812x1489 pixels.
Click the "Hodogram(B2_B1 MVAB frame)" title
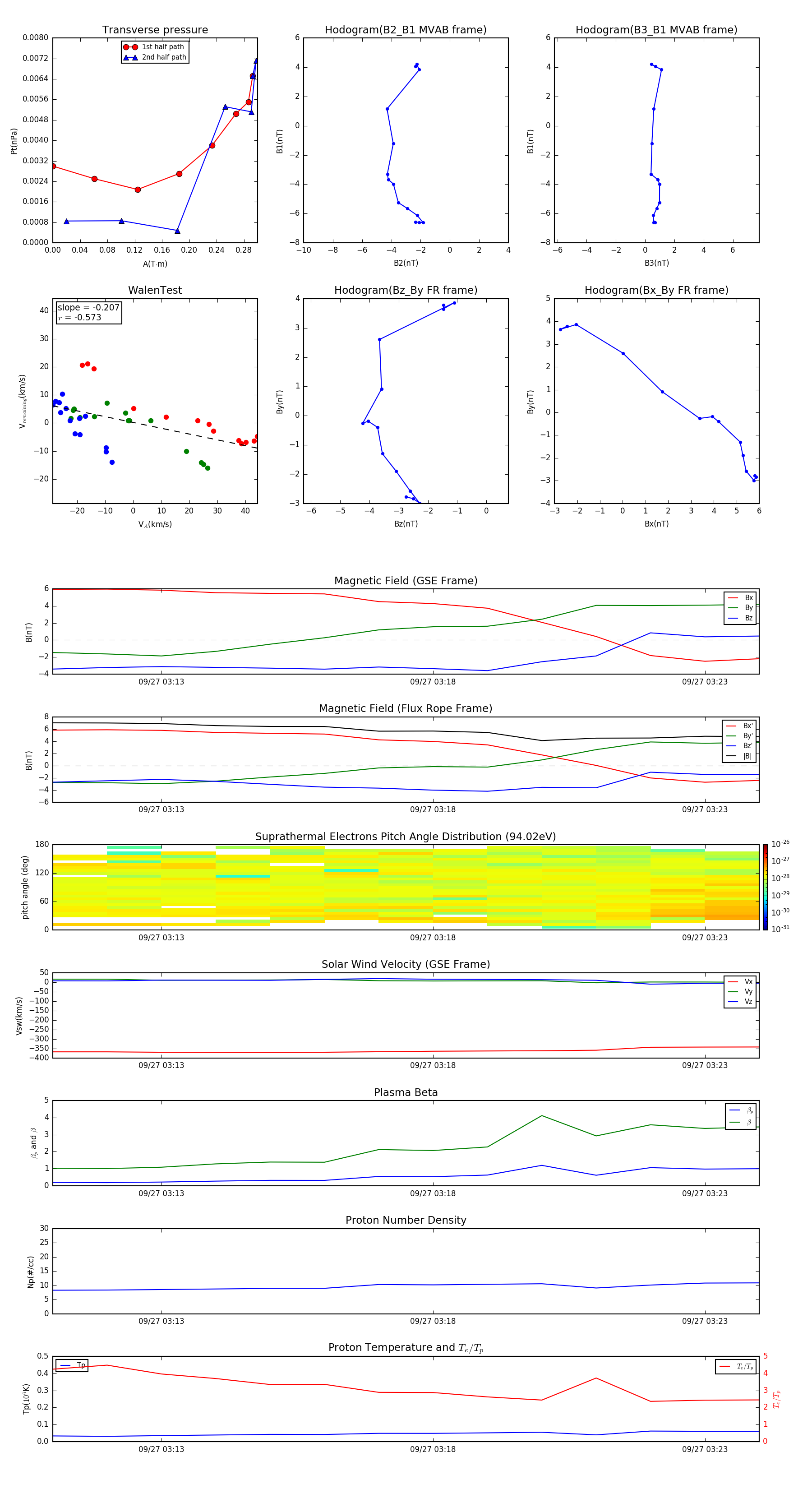click(x=406, y=29)
